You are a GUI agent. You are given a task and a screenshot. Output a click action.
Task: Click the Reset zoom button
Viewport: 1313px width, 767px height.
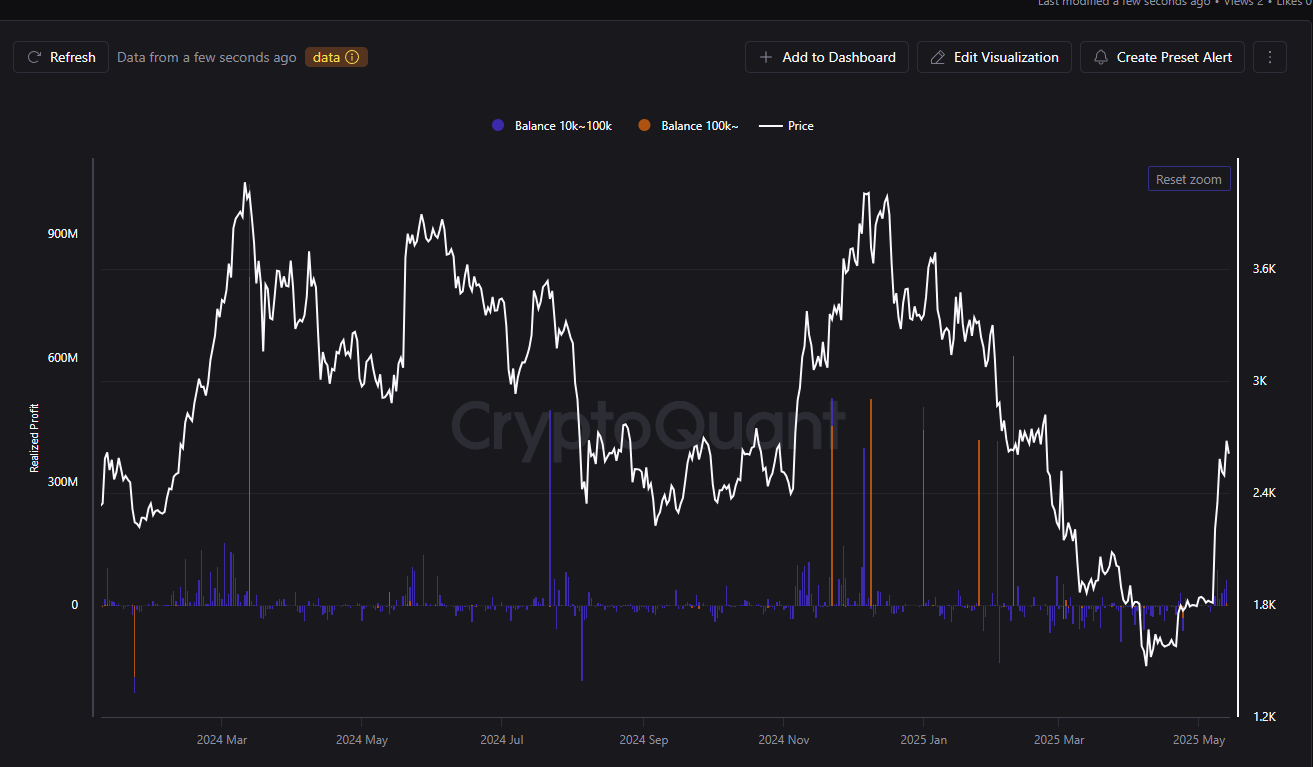(x=1189, y=178)
